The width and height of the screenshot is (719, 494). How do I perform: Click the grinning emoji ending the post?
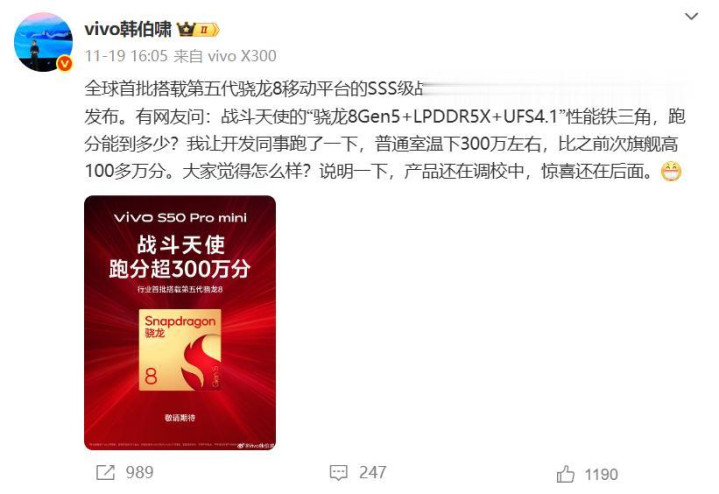click(671, 172)
